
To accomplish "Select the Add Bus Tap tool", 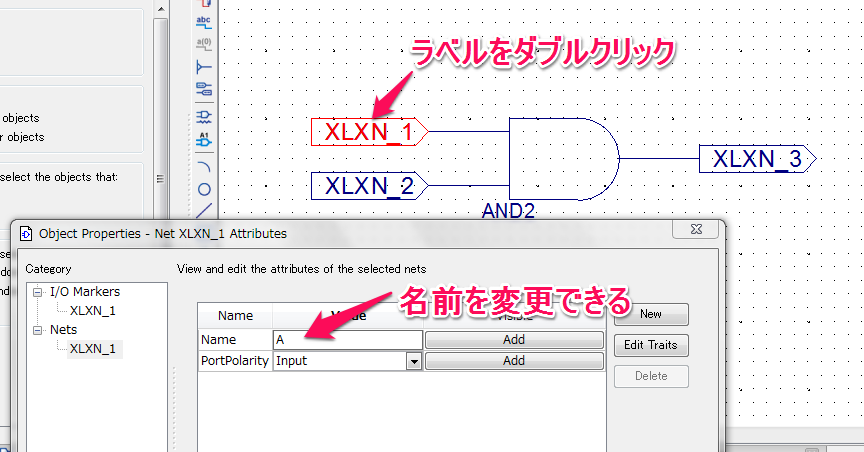I will click(x=204, y=67).
